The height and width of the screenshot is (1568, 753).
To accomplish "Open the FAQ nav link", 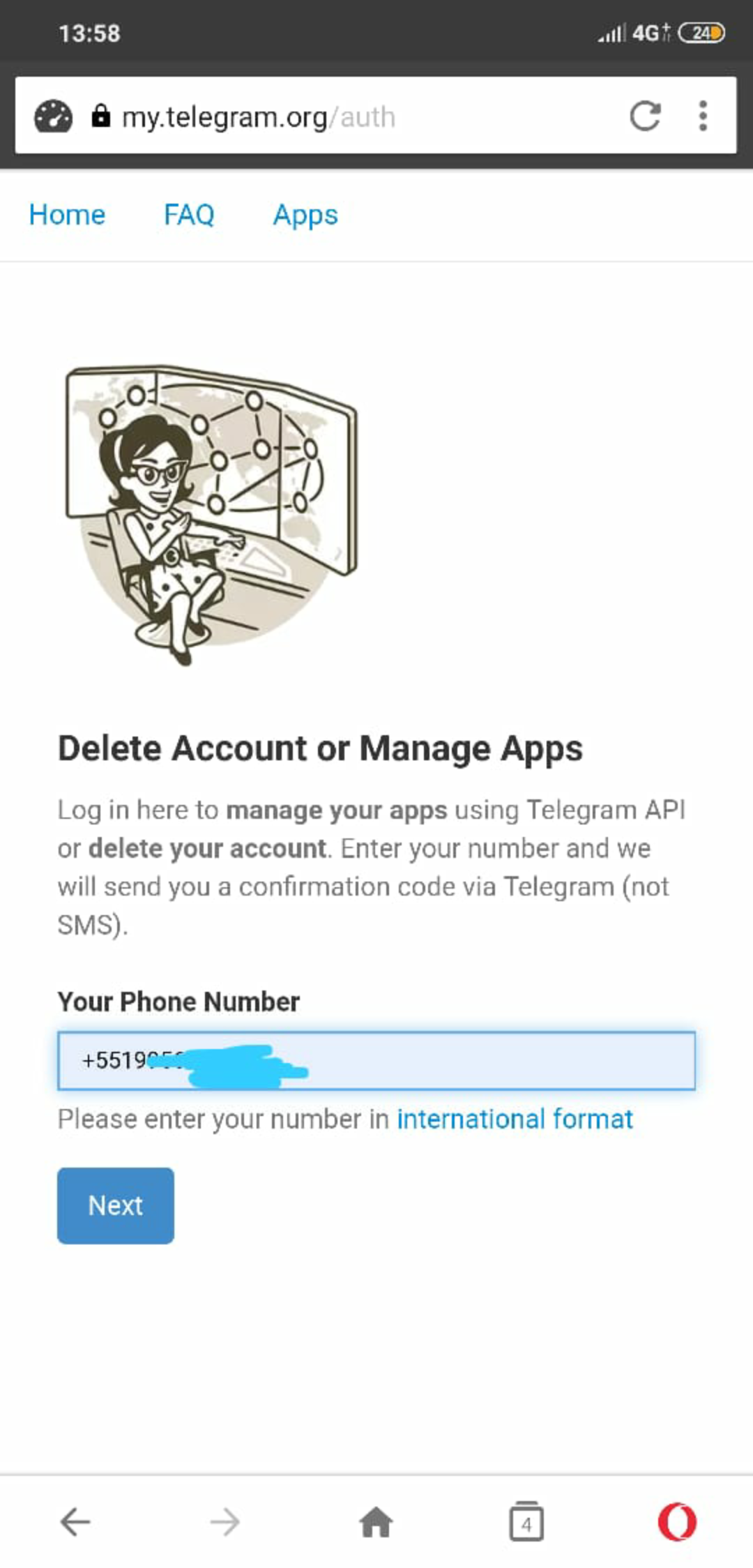I will (189, 214).
